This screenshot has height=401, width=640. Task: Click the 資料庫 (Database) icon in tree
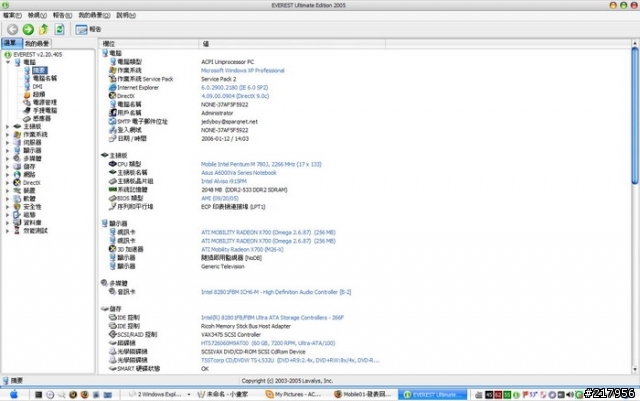17,223
